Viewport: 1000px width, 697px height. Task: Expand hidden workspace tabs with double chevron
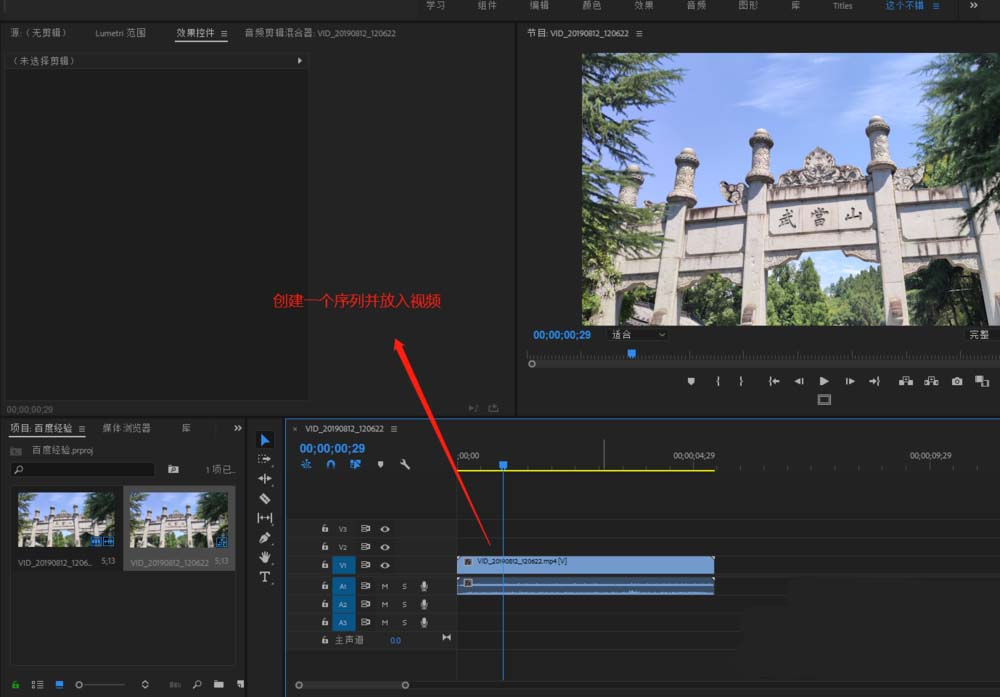[974, 6]
